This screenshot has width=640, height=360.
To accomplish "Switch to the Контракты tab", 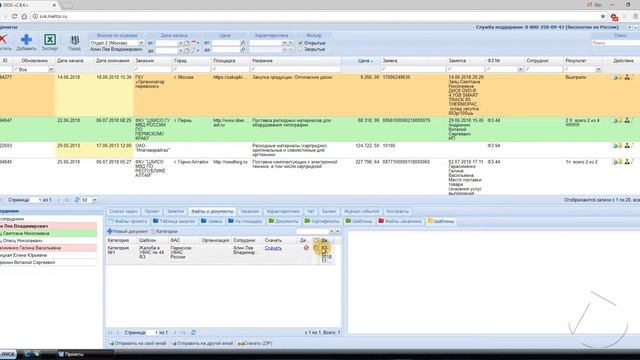I will (398, 211).
